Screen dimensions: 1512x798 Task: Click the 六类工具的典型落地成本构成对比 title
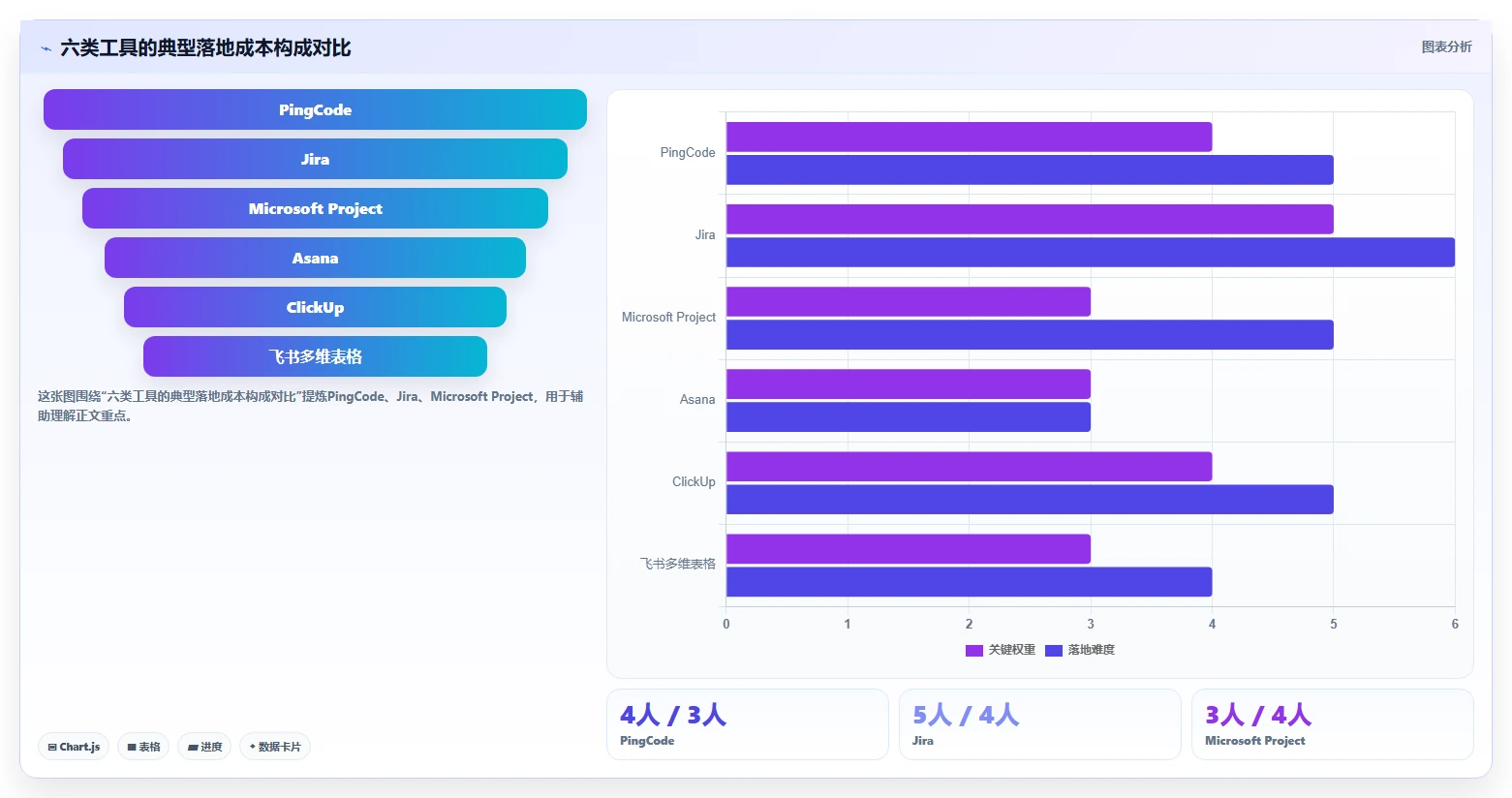205,48
